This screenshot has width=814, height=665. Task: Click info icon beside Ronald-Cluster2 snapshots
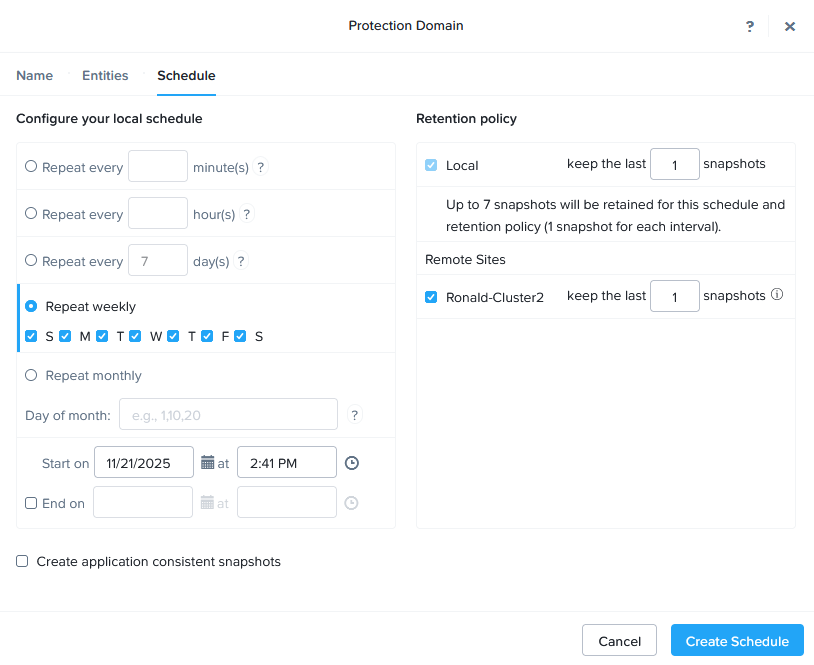(x=777, y=295)
